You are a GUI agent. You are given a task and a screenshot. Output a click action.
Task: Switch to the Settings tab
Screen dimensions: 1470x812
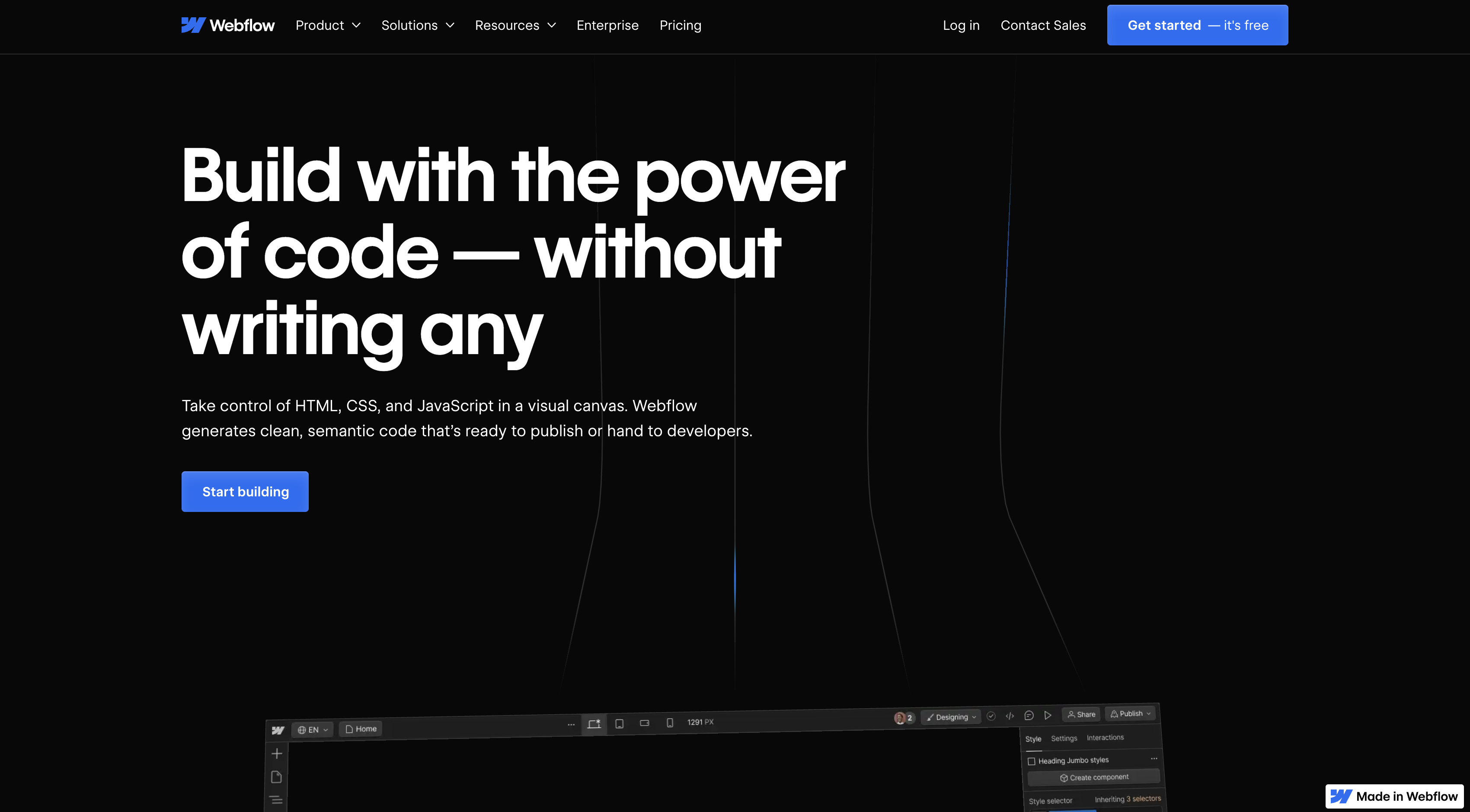(x=1064, y=738)
